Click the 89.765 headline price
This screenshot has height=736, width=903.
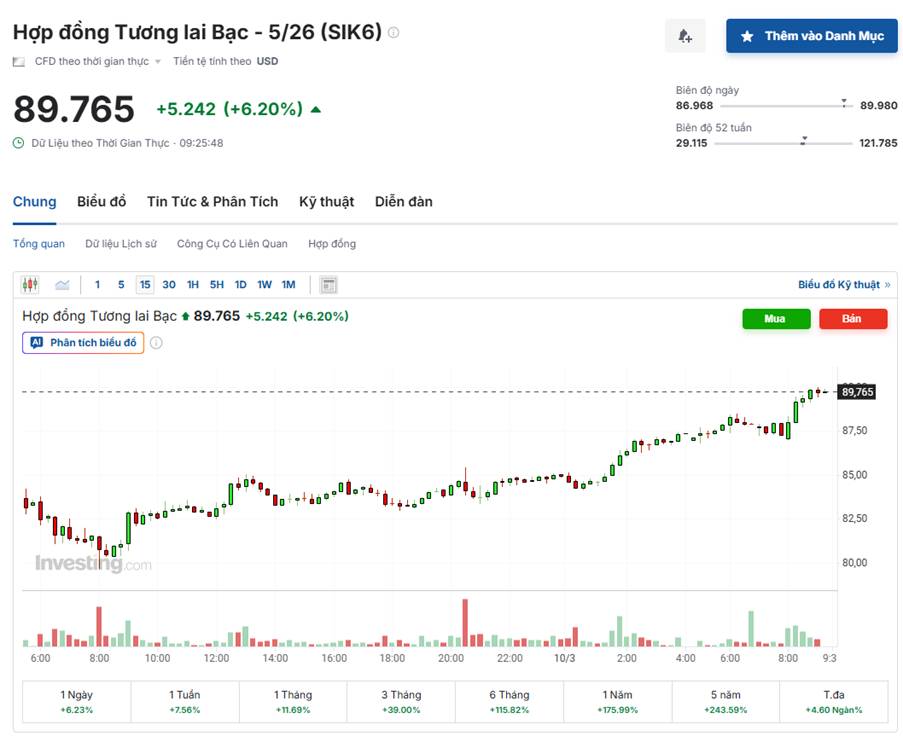click(74, 109)
